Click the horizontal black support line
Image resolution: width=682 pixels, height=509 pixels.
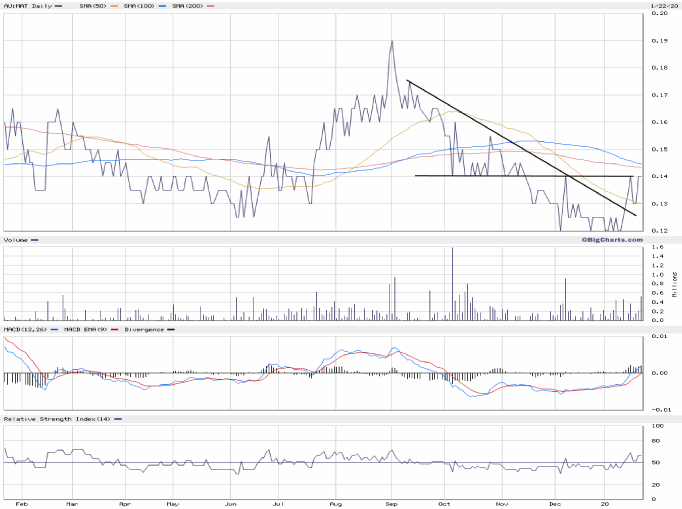point(500,176)
